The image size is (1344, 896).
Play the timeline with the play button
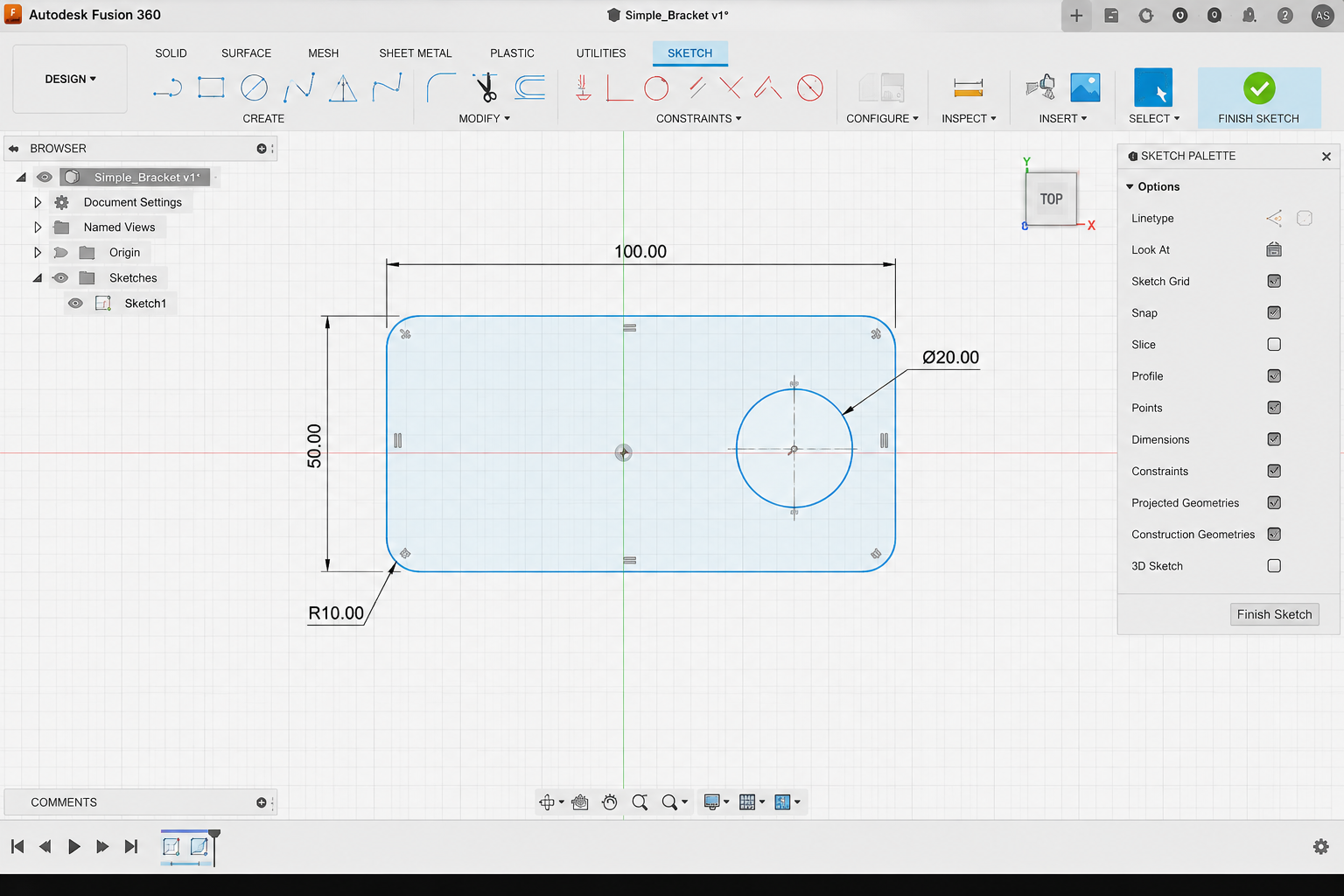[x=74, y=846]
